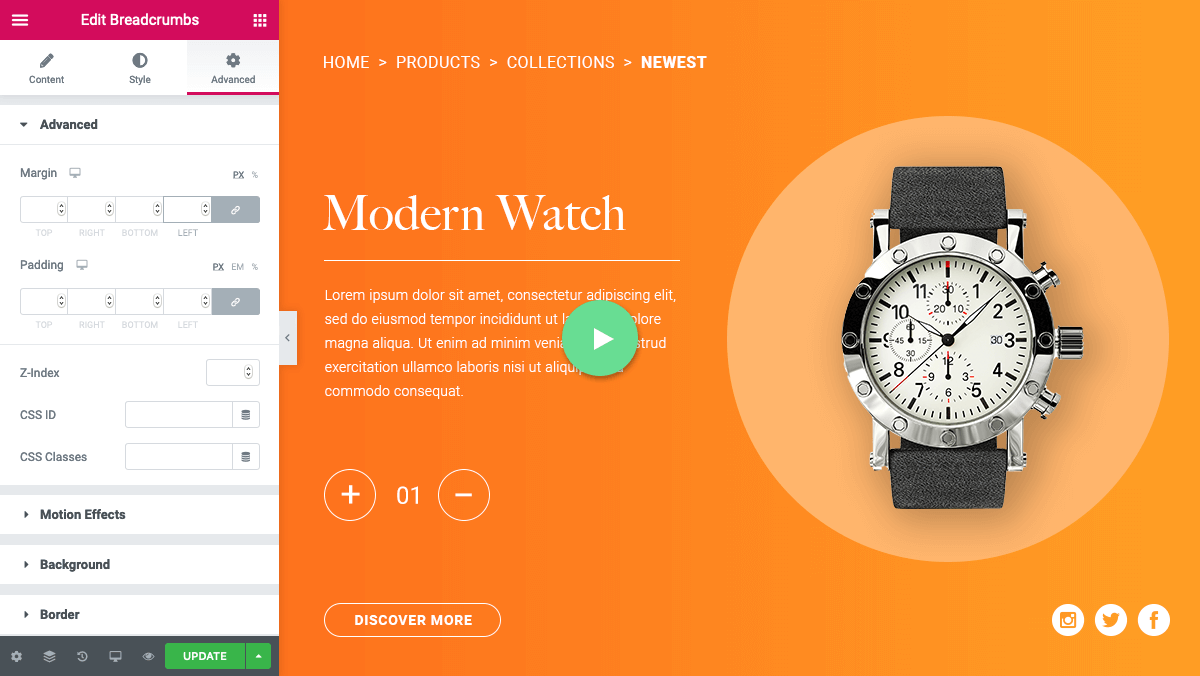
Task: Open the History icon in footer
Action: point(82,657)
